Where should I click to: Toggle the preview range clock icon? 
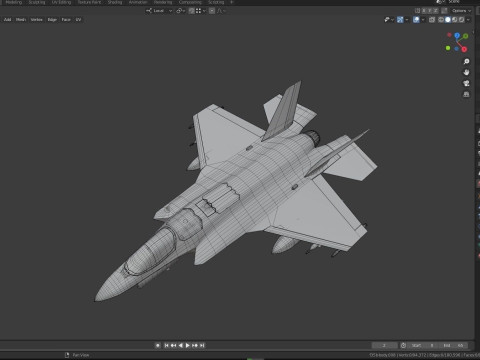403,345
